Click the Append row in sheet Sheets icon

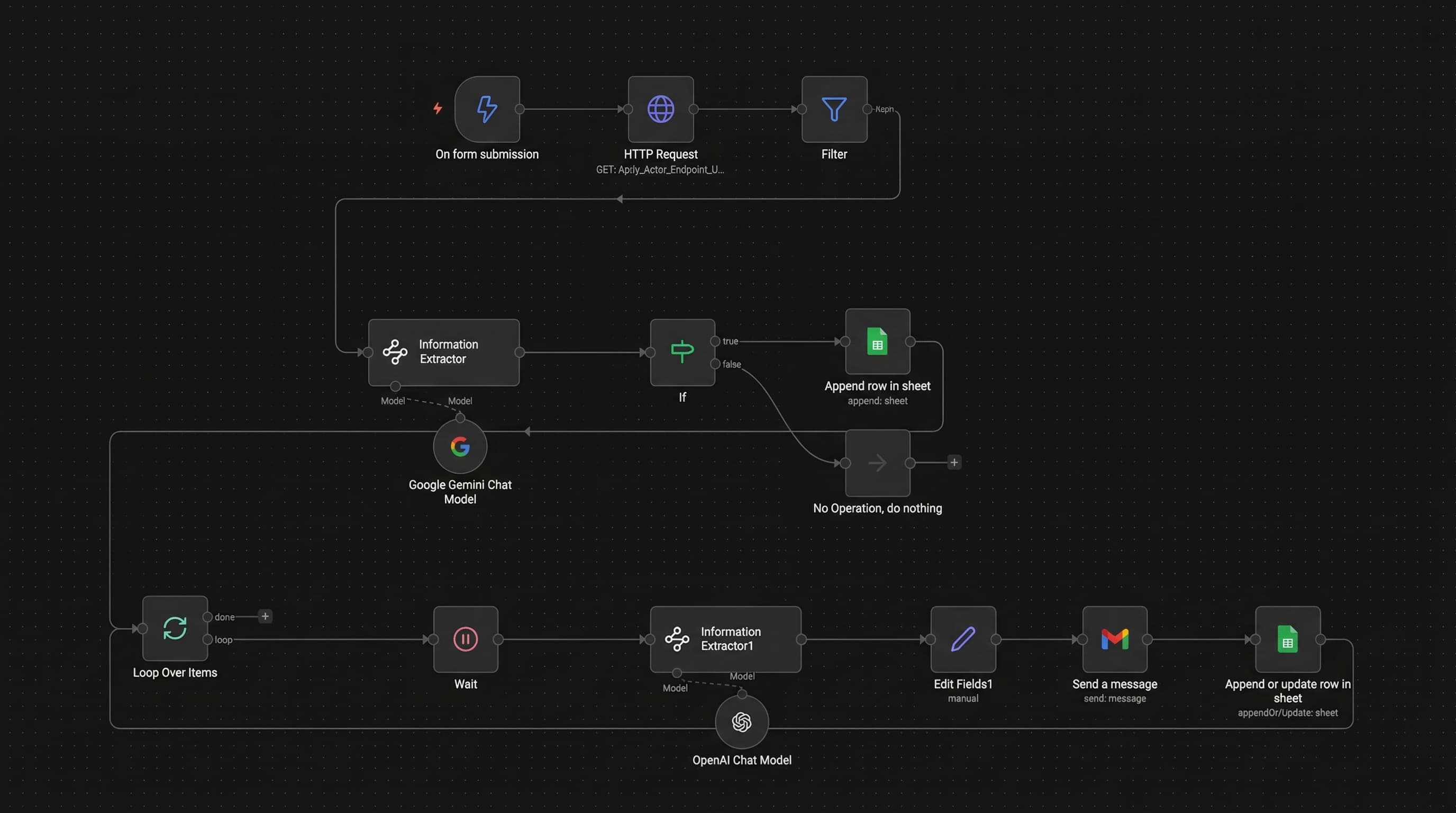pos(877,341)
